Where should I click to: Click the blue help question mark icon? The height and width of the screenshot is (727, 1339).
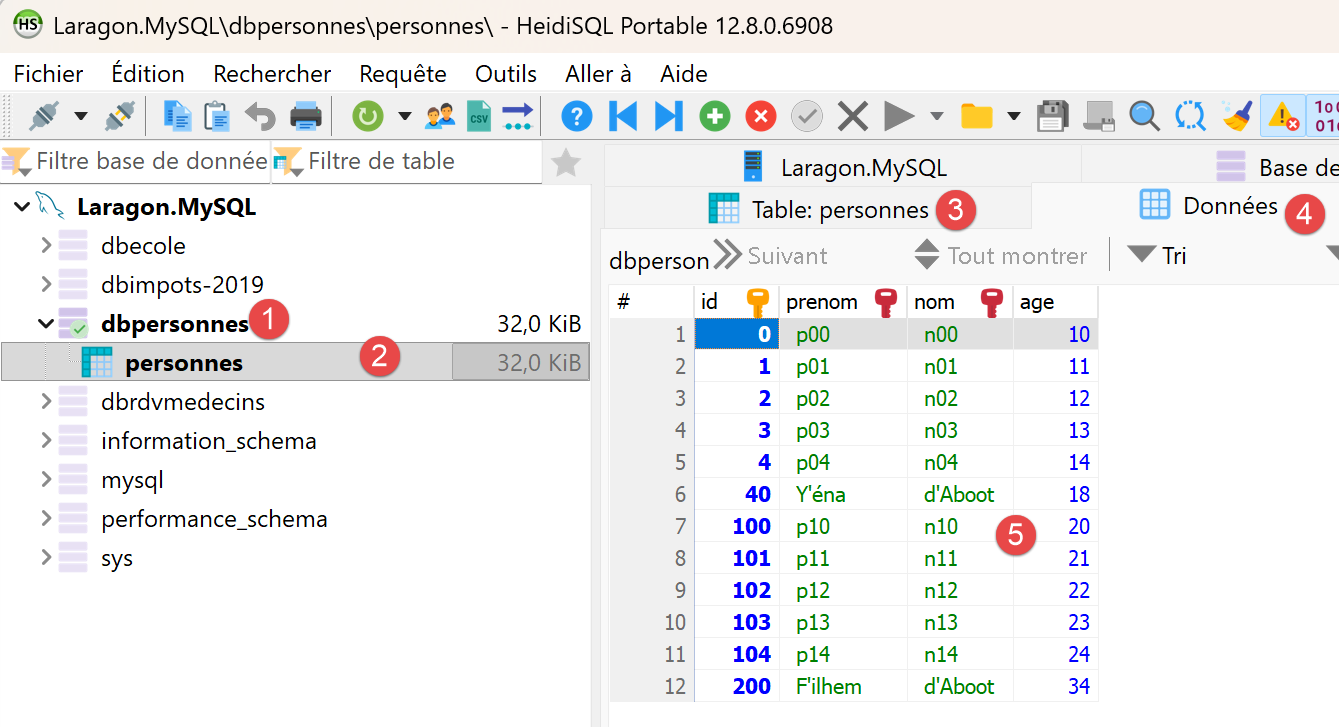tap(576, 117)
